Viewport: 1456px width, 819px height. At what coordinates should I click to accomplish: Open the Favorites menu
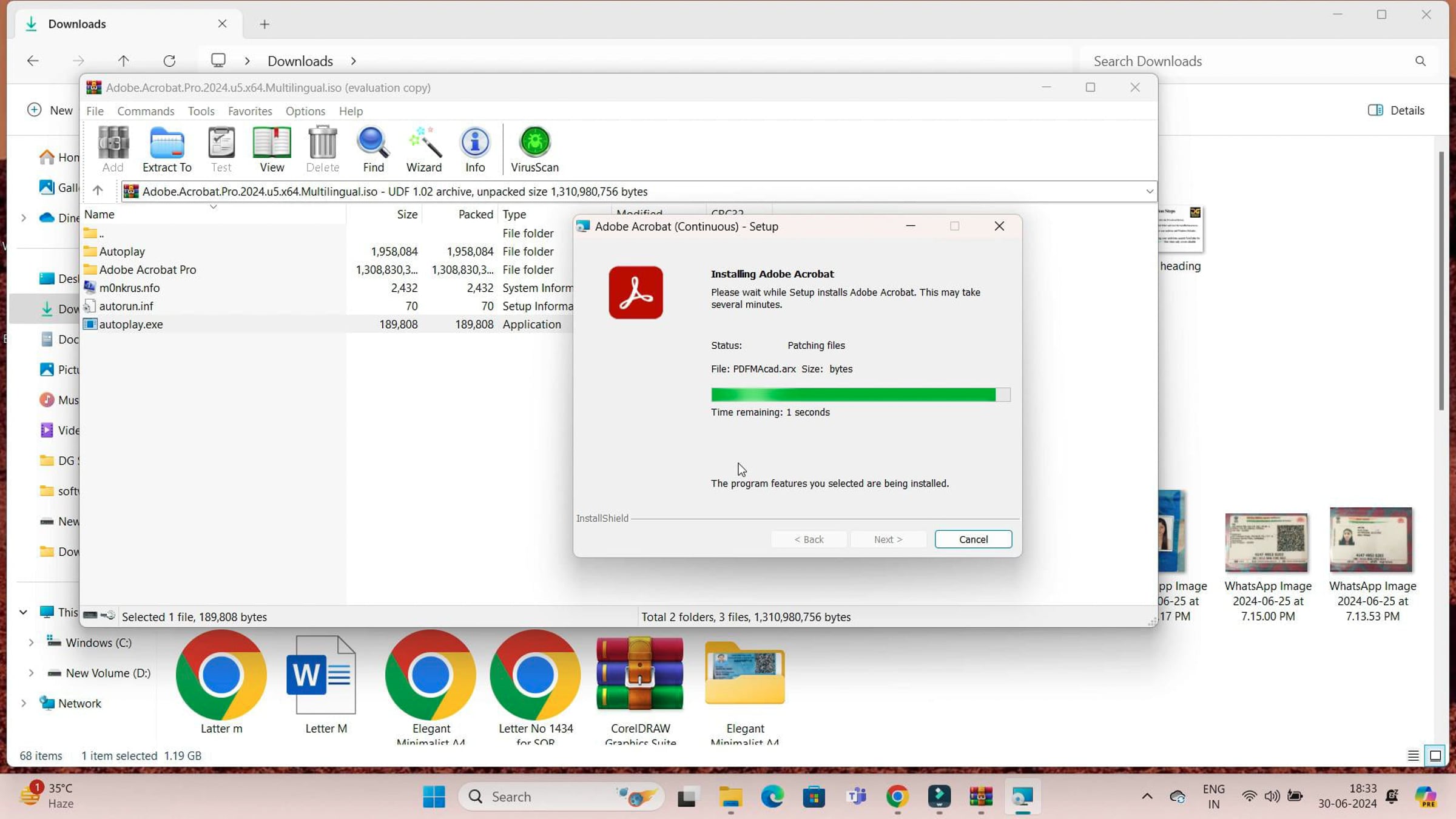249,111
